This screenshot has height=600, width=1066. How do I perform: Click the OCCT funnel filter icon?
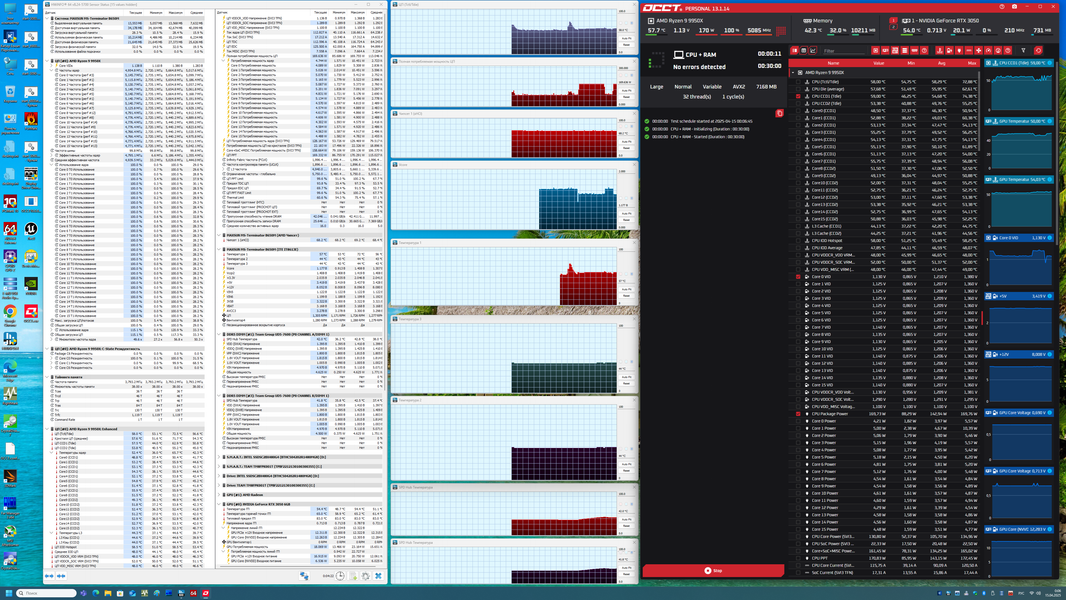pos(1023,50)
